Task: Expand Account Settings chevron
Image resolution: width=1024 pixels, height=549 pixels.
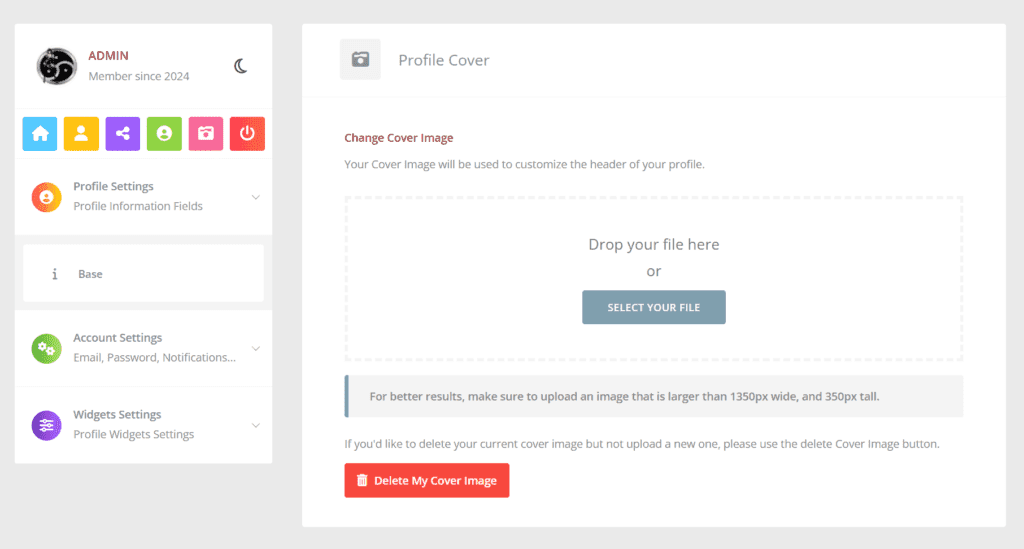Action: click(x=256, y=349)
